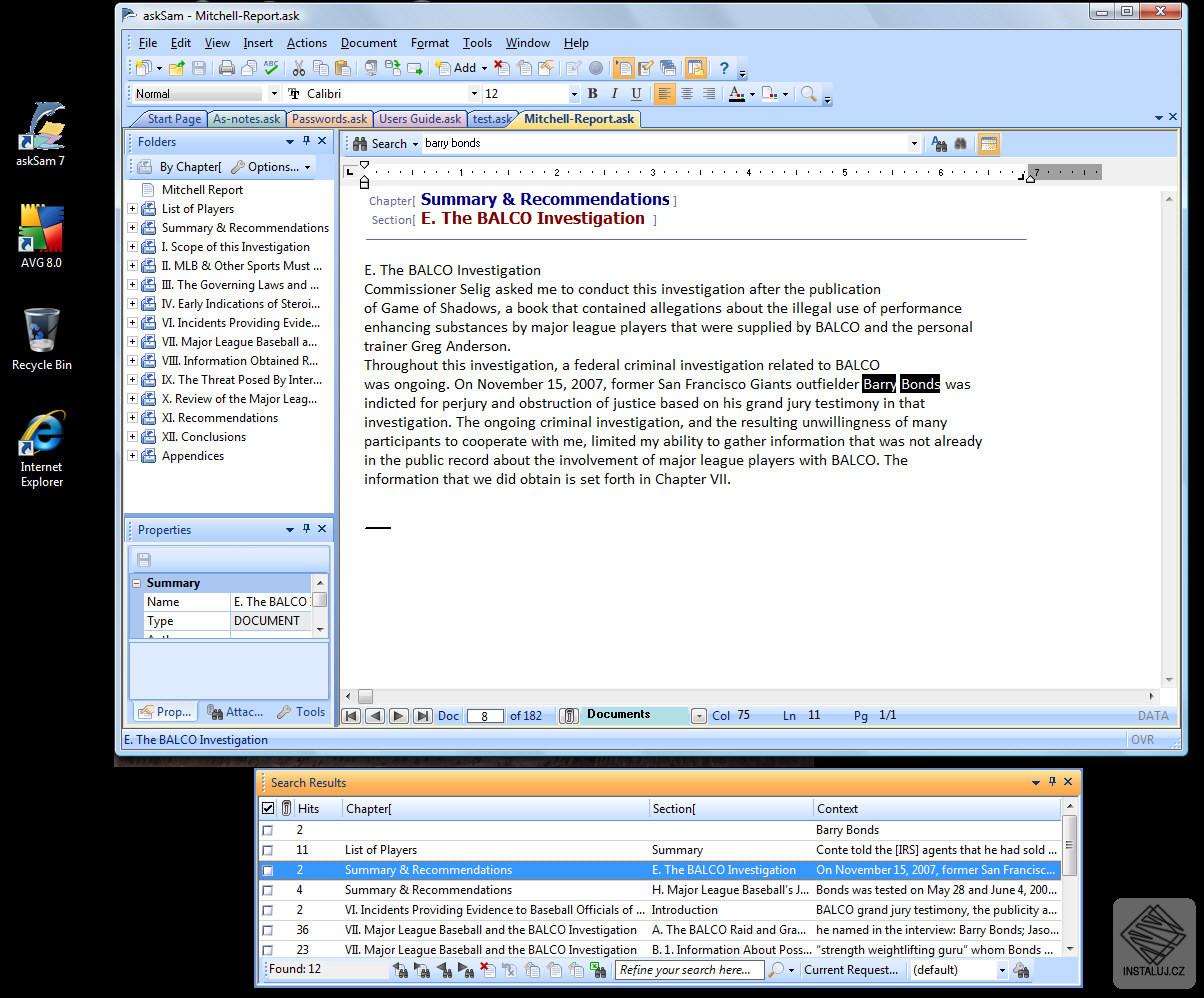Open the Add button dropdown arrow
The height and width of the screenshot is (998, 1204).
pos(484,69)
